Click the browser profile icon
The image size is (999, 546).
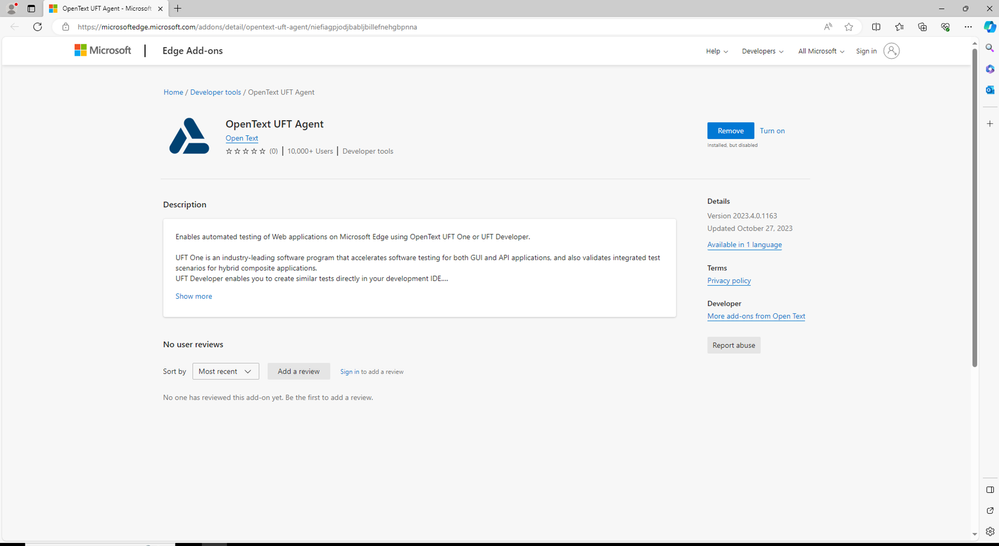pyautogui.click(x=11, y=8)
